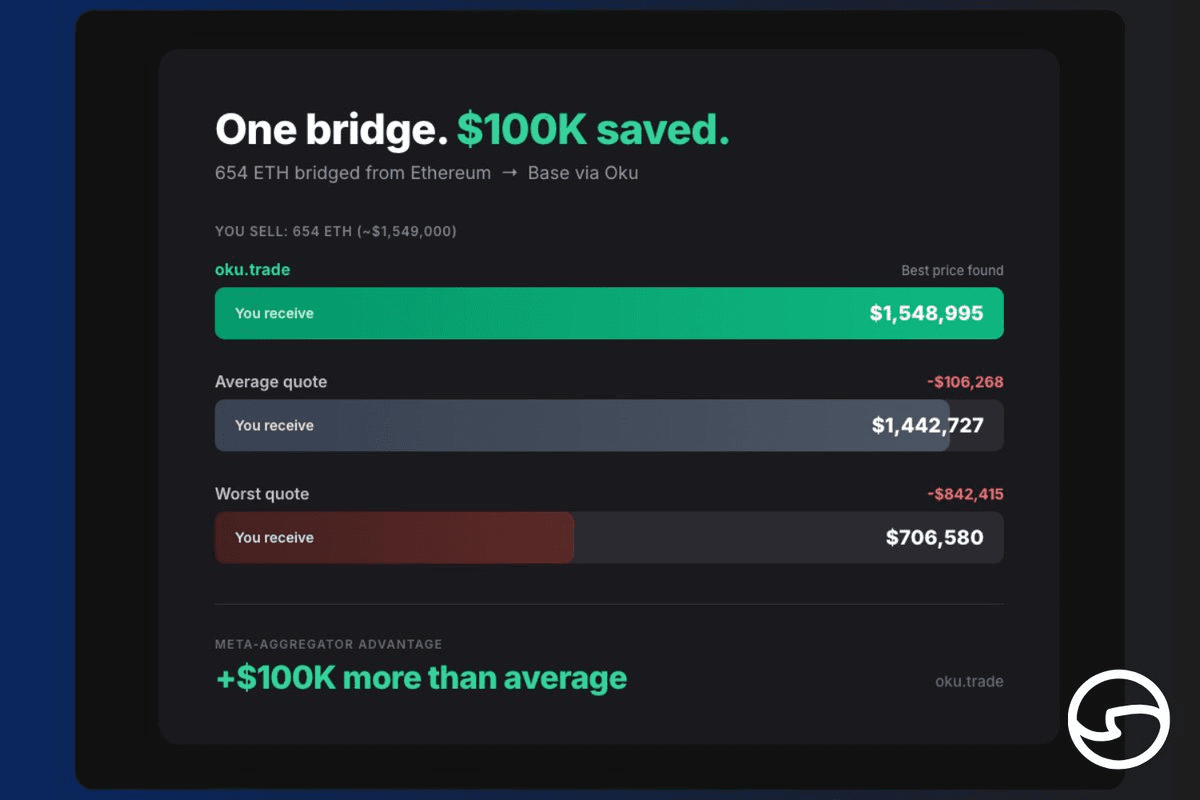
Task: Select the grey average quote bar
Action: tap(580, 425)
